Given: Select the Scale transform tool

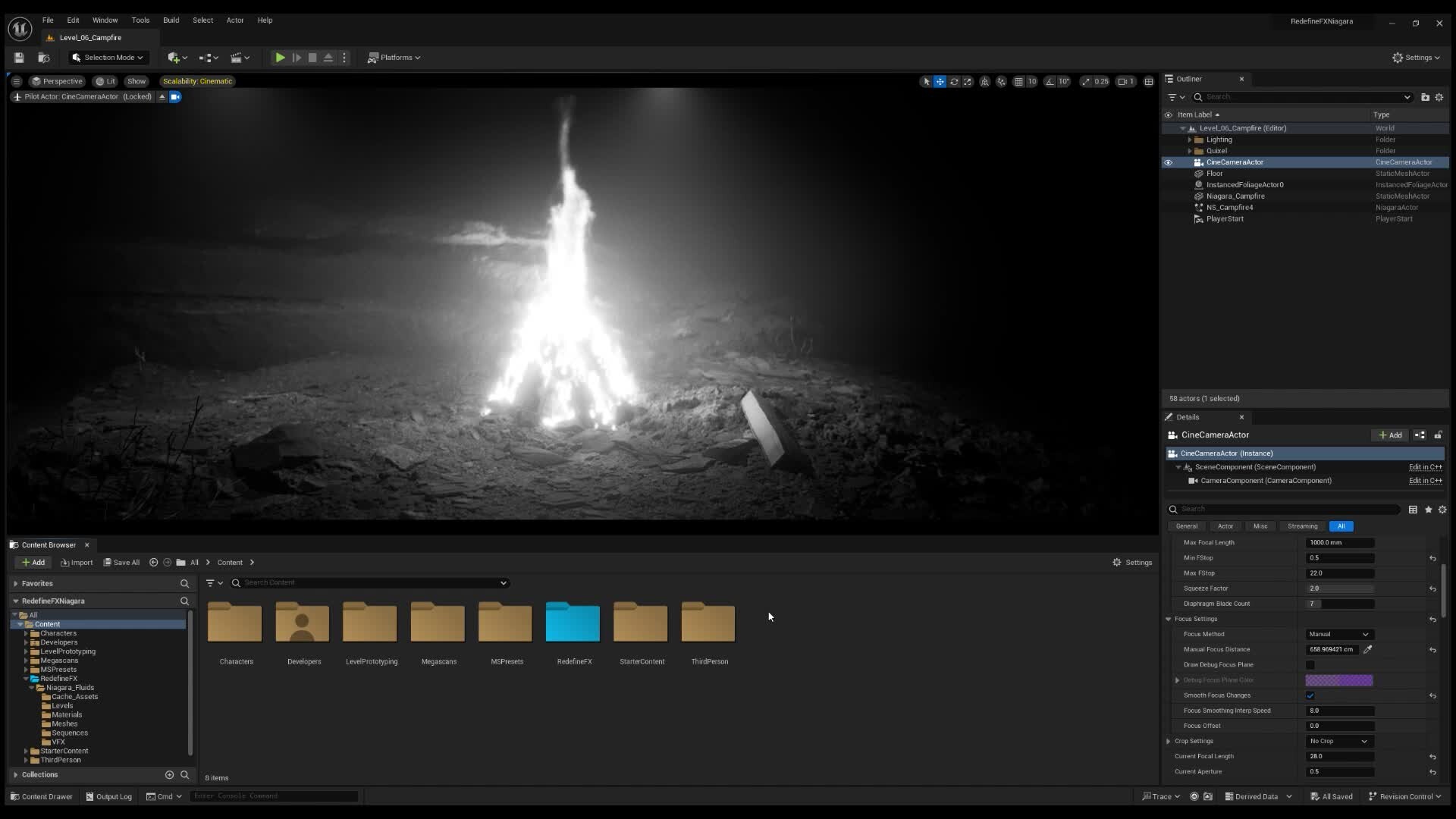Looking at the screenshot, I should pyautogui.click(x=968, y=81).
